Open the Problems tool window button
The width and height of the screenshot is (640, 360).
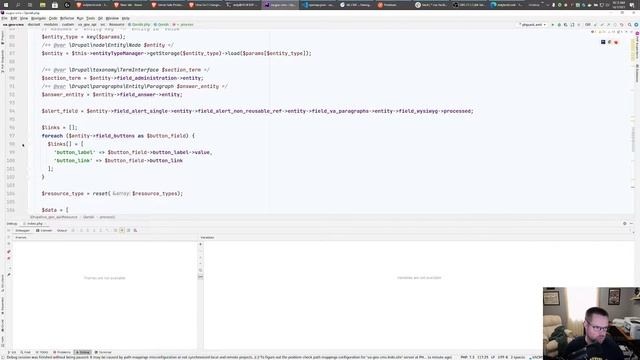point(62,352)
